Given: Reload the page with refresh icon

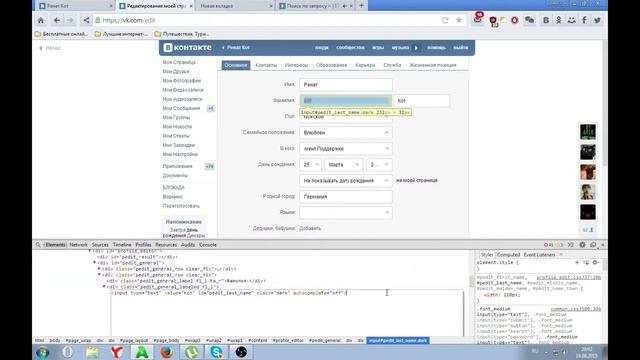Looking at the screenshot, I should point(445,20).
